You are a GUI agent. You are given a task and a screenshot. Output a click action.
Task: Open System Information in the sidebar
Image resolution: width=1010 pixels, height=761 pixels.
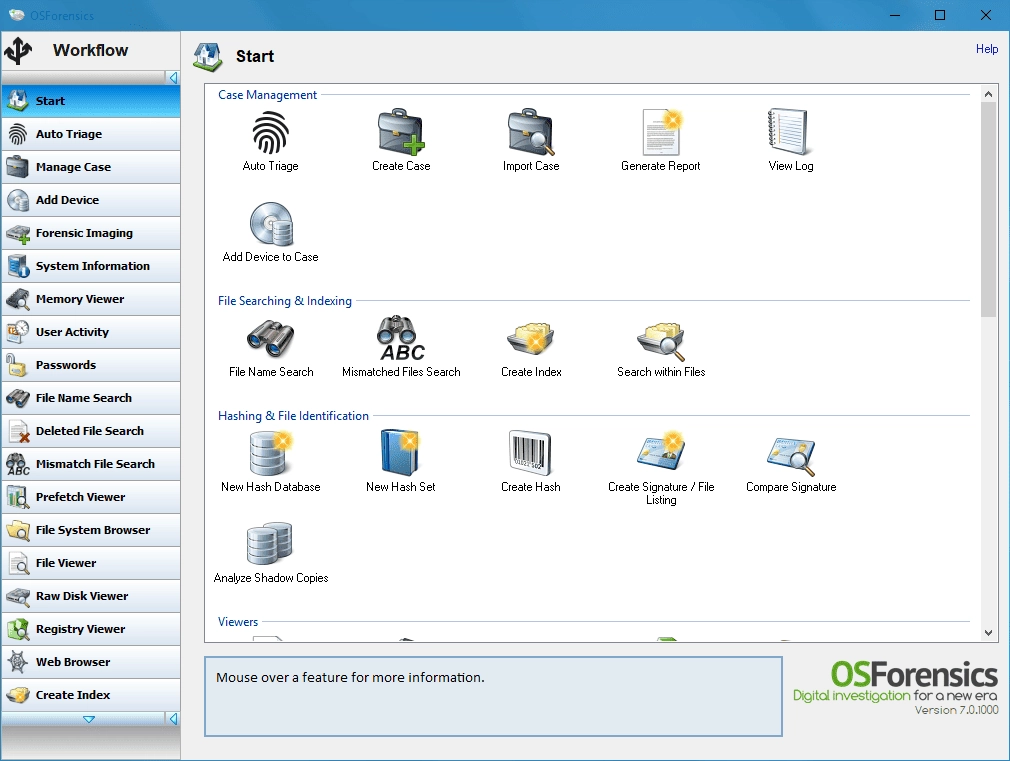[x=91, y=265]
